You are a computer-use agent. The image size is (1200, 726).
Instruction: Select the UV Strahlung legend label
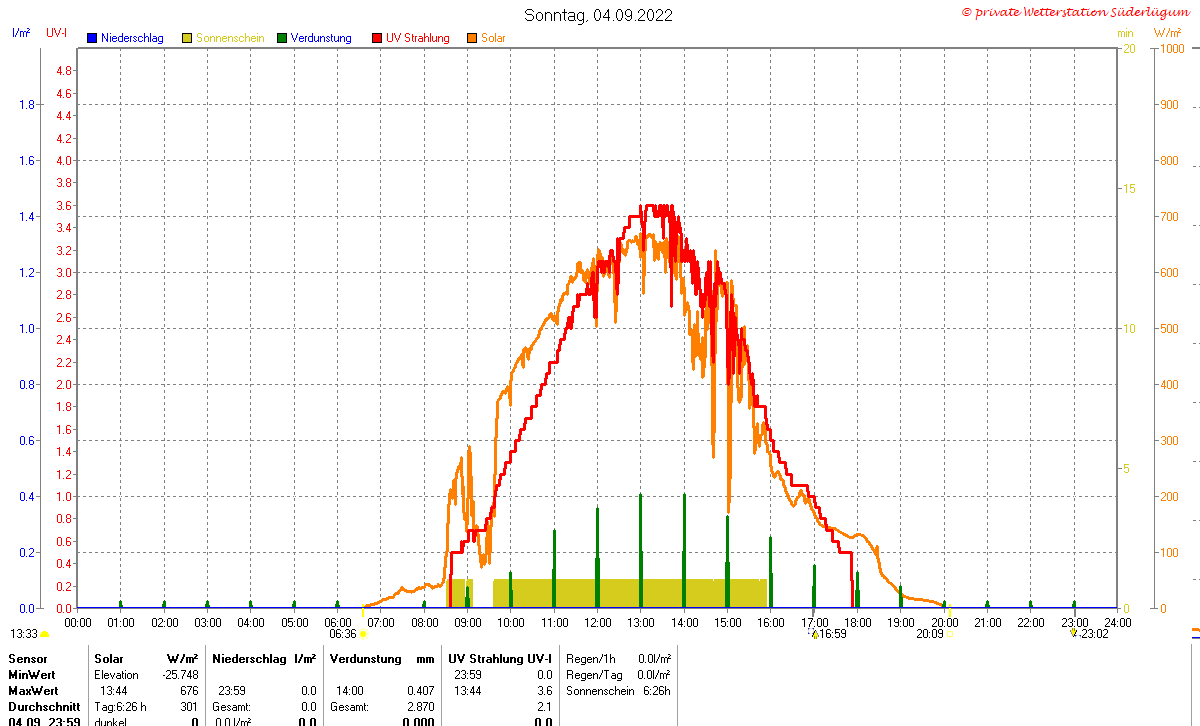coord(418,38)
